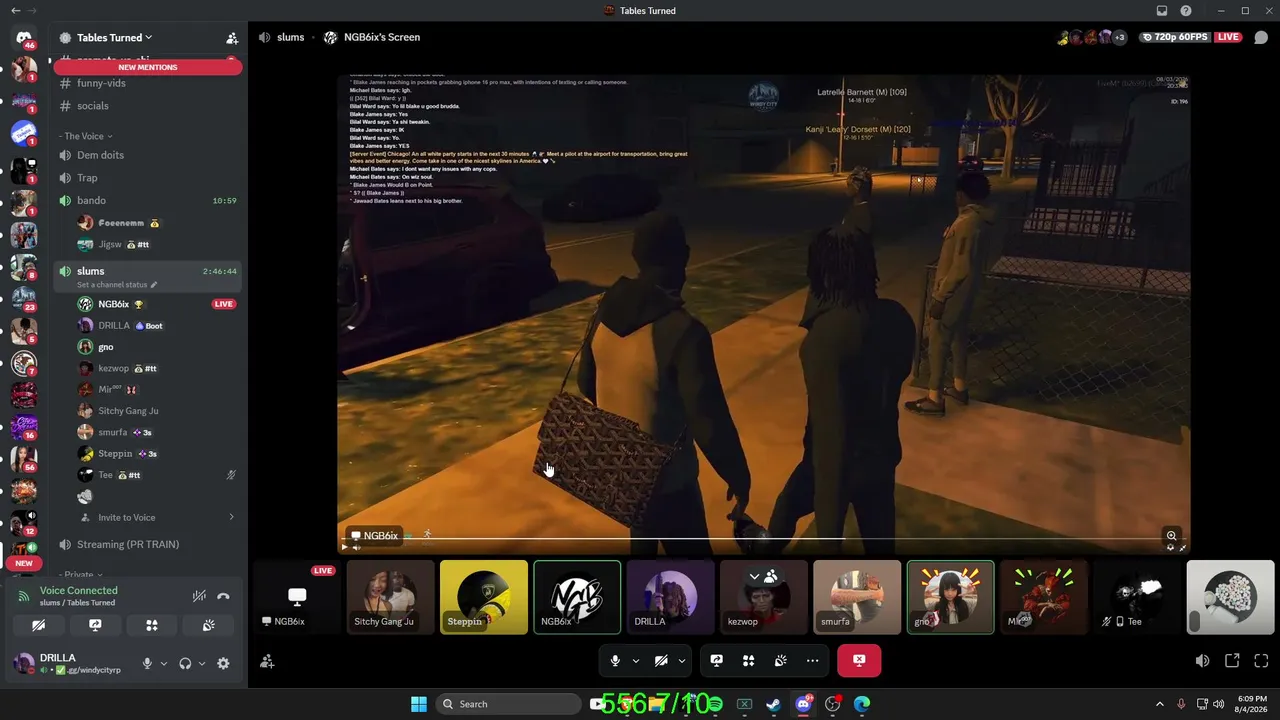Screen dimensions: 1280x720
Task: Click the invite people icon beside Tables Turned
Action: pyautogui.click(x=232, y=38)
